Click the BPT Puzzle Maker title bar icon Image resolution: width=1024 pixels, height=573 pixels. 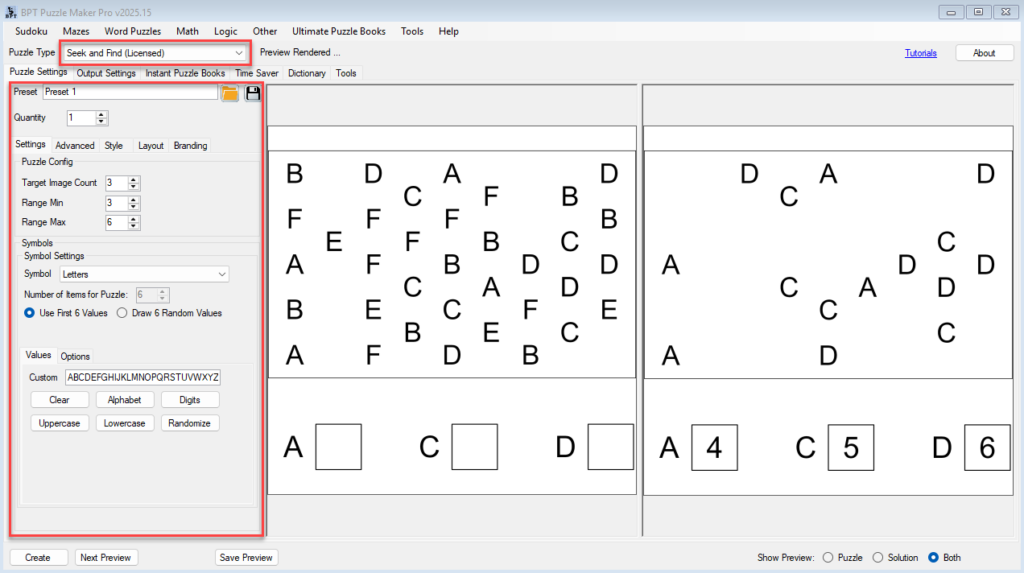(x=10, y=11)
